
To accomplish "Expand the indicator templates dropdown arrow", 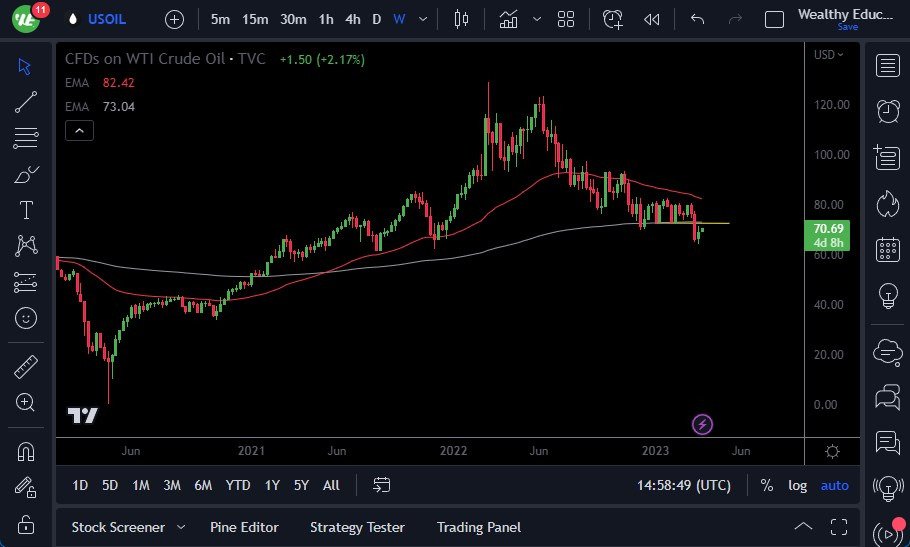I will (x=537, y=19).
